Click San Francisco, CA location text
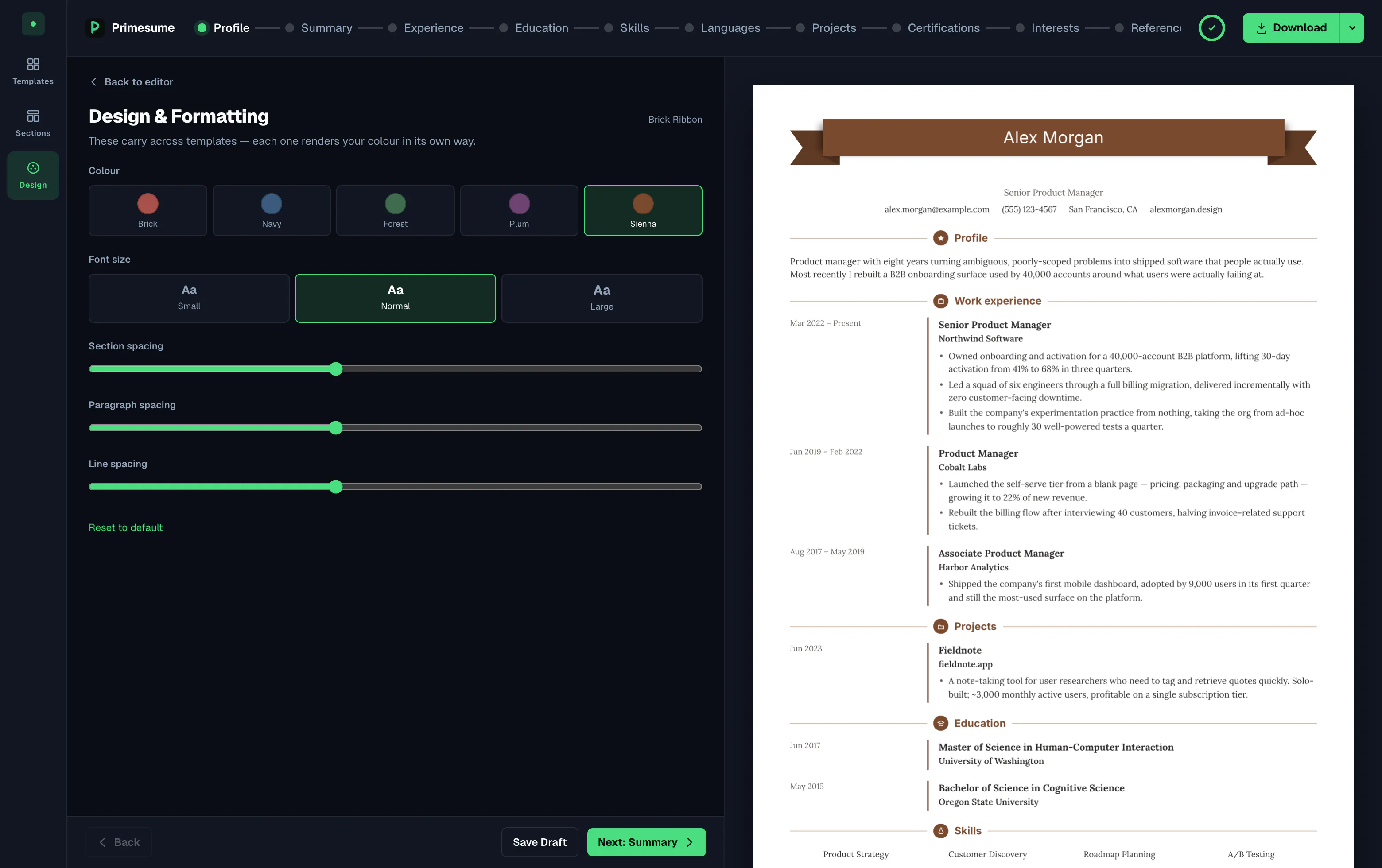 pos(1102,209)
